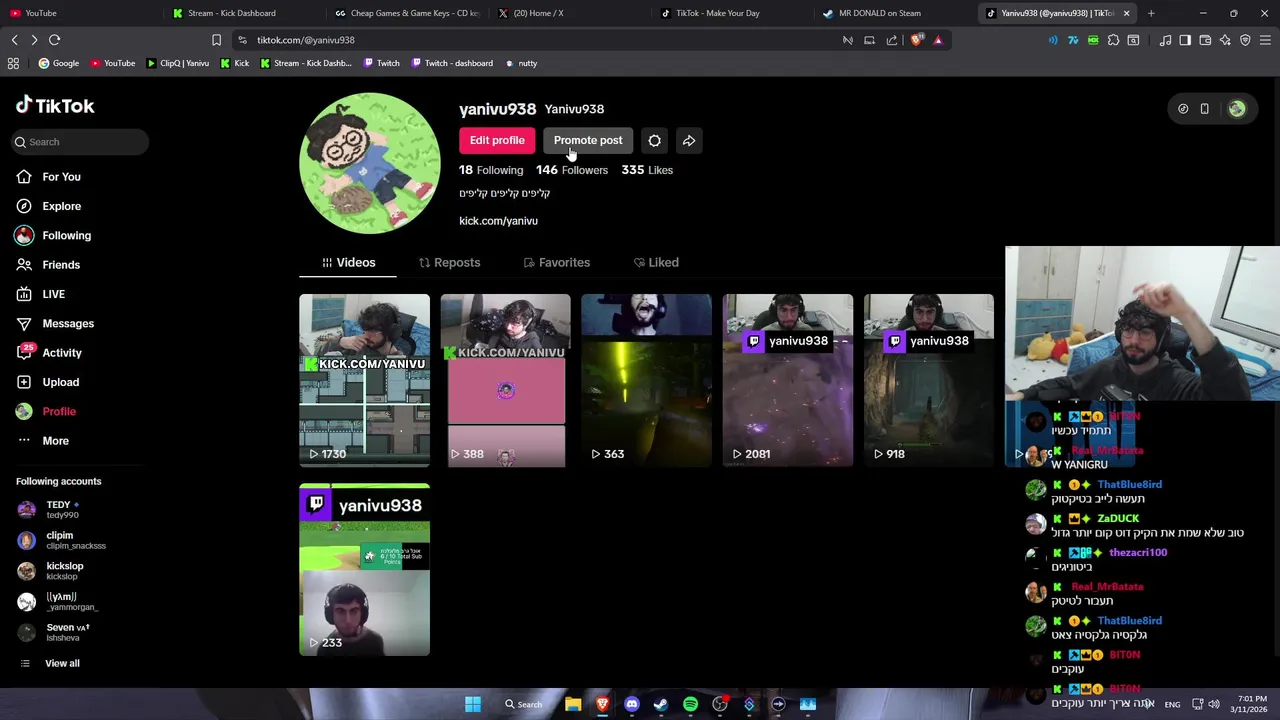Viewport: 1280px width, 720px height.
Task: Open the video with 363 views
Action: pyautogui.click(x=647, y=380)
